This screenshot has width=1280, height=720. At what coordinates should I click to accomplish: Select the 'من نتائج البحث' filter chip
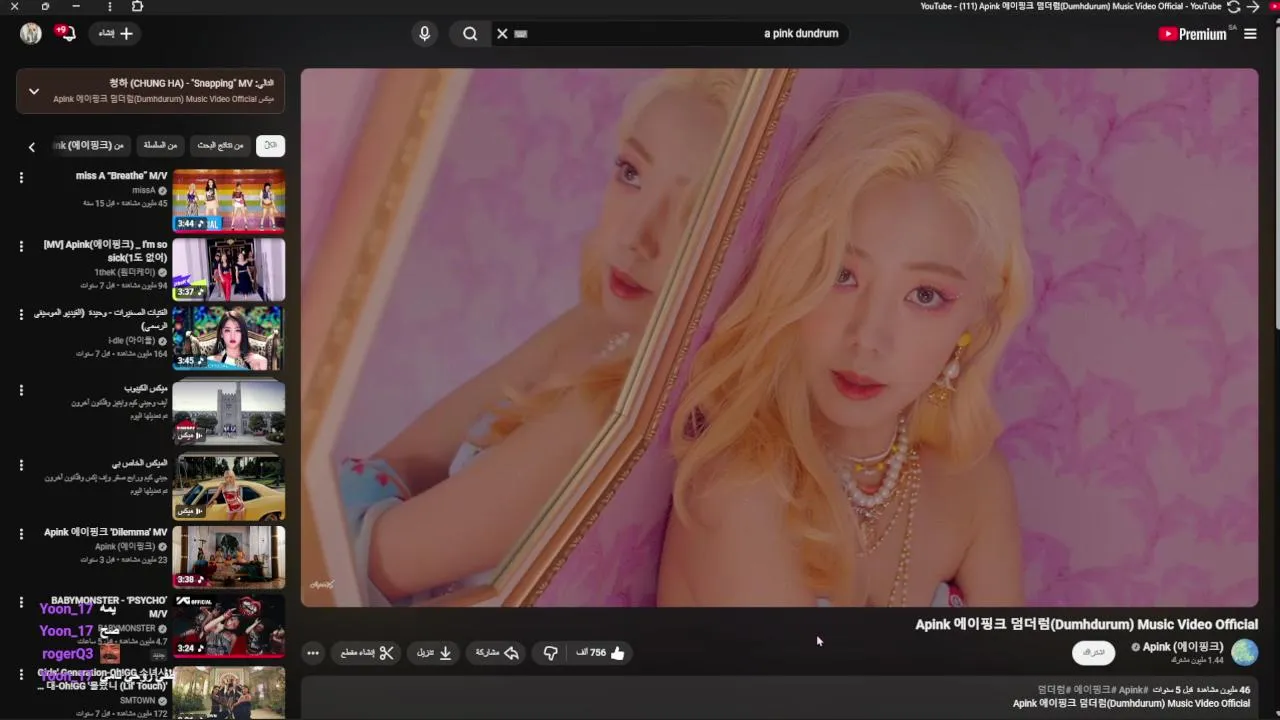221,145
